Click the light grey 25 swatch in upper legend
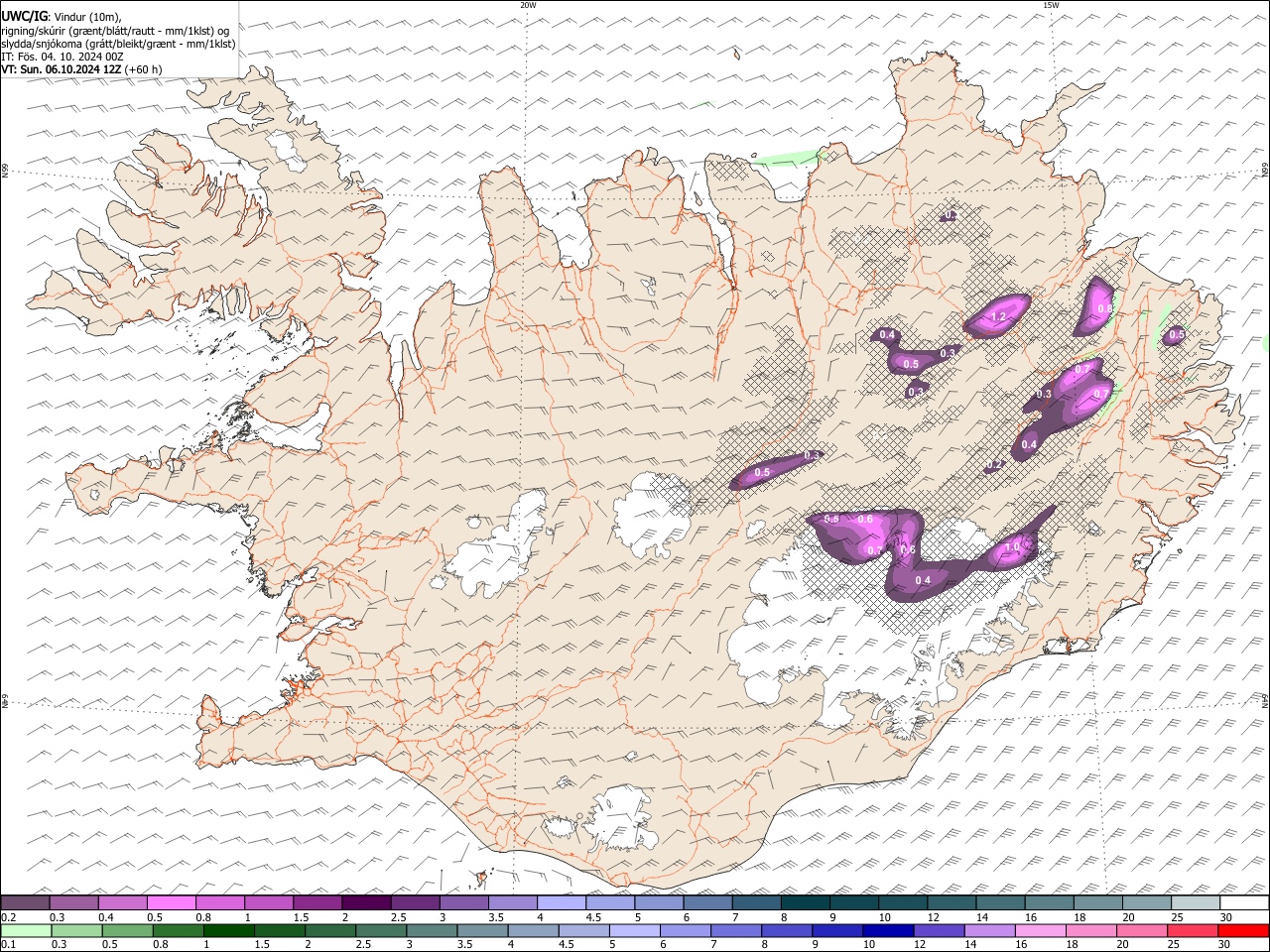Viewport: 1270px width, 952px height. pos(1195,903)
